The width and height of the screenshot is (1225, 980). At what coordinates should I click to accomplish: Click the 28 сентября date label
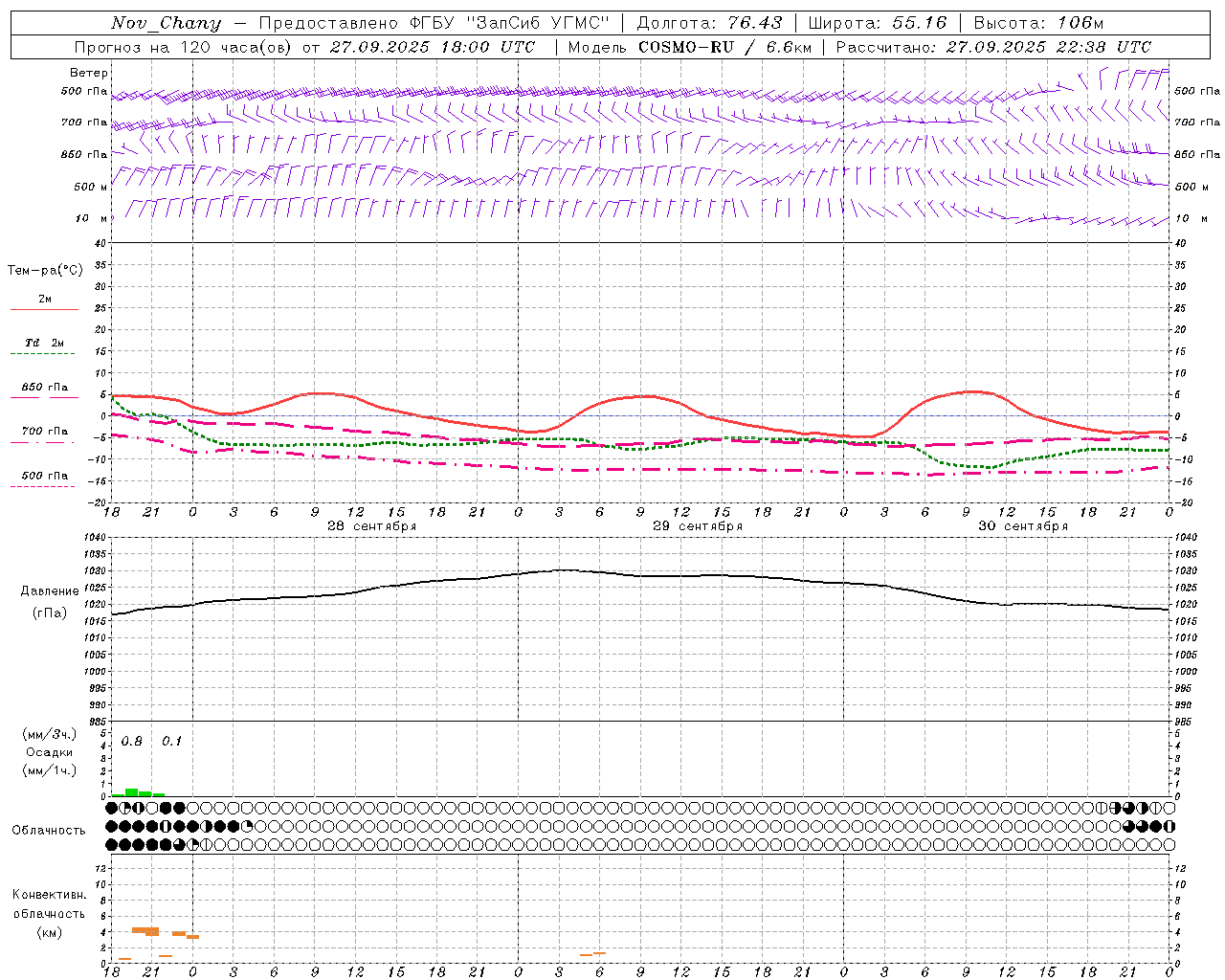pyautogui.click(x=371, y=526)
